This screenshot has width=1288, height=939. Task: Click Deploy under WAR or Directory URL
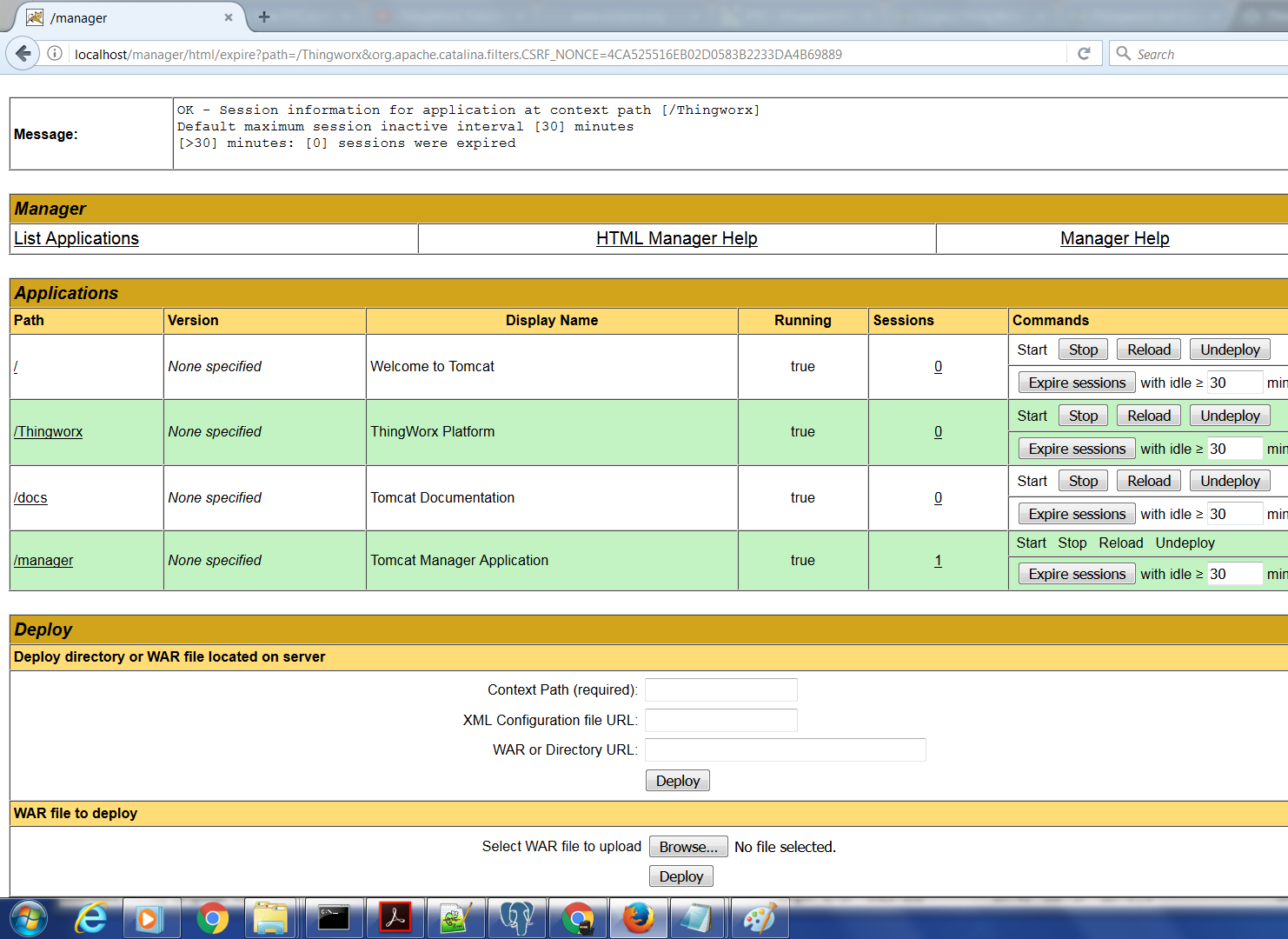click(678, 781)
